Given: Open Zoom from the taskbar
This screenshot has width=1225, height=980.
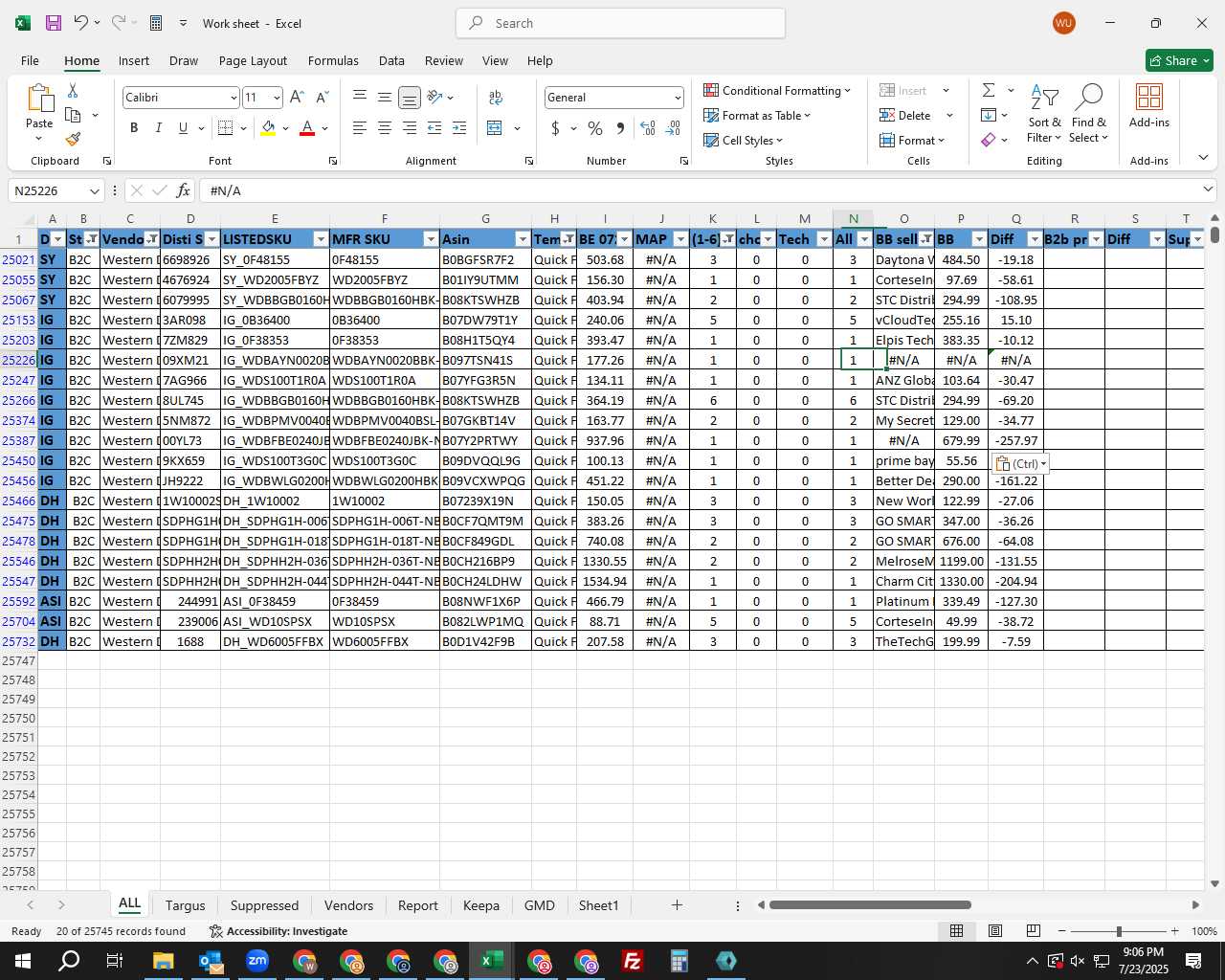Looking at the screenshot, I should tap(257, 961).
